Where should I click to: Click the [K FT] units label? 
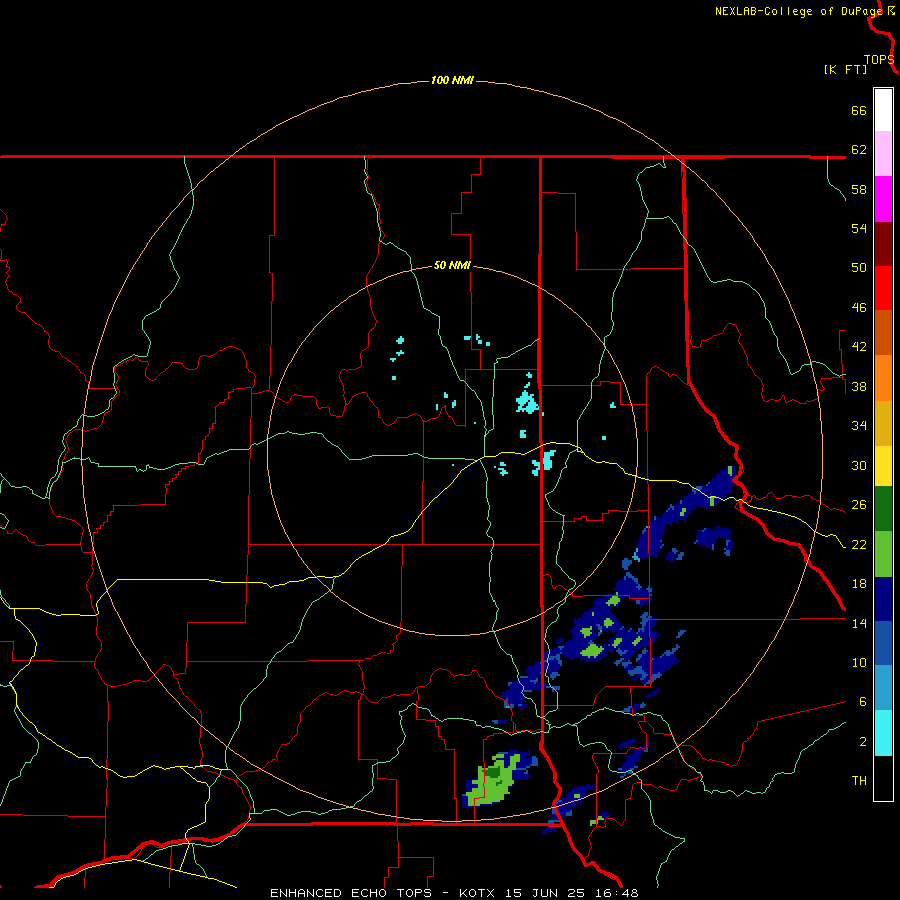point(845,69)
